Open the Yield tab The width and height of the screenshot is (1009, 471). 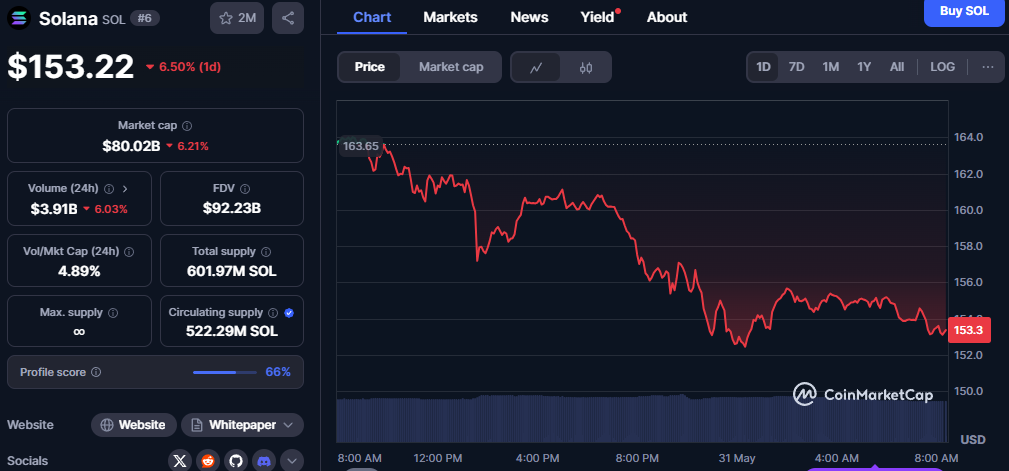coord(598,17)
